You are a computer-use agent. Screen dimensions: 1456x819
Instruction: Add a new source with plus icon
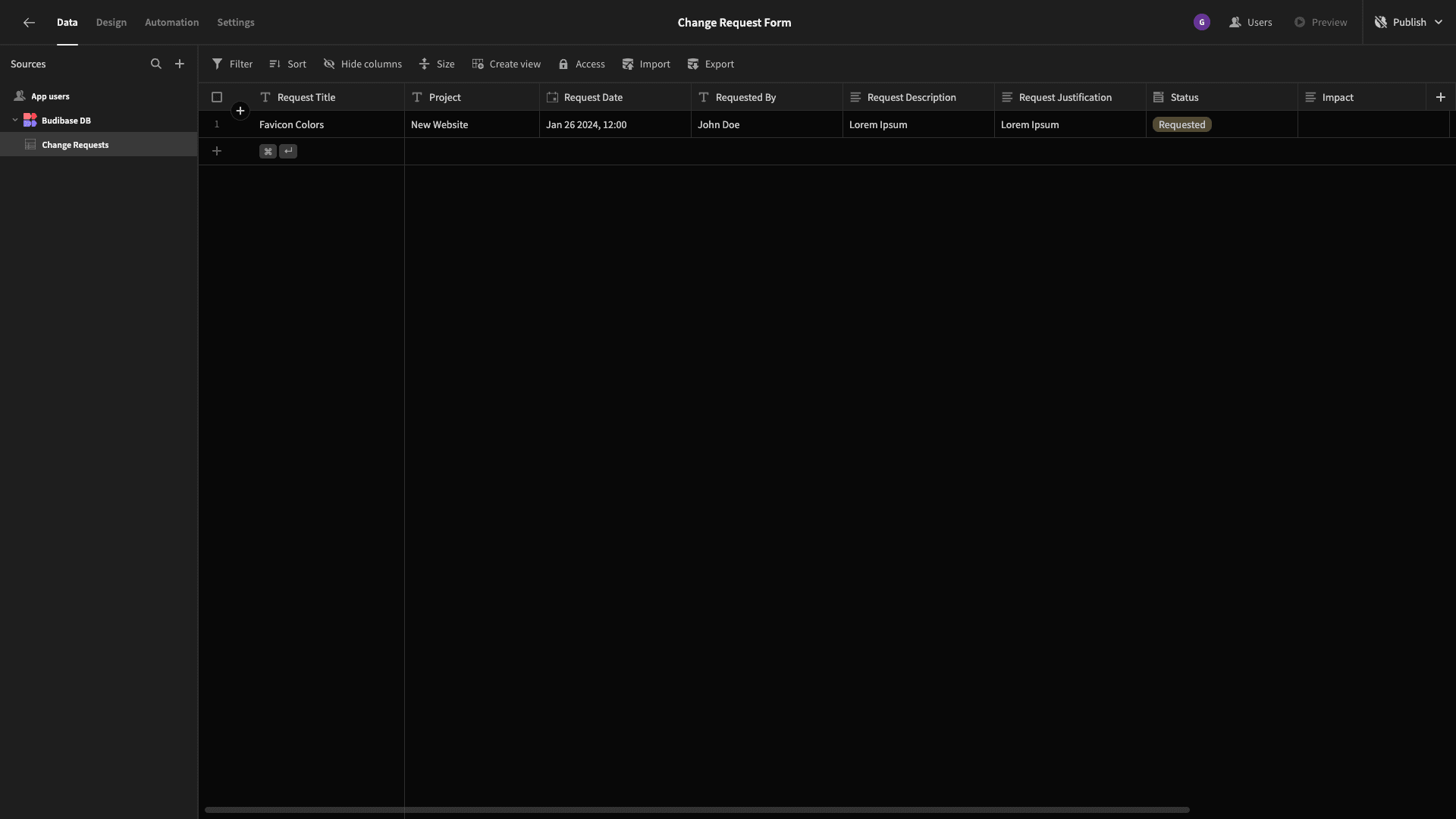[180, 64]
